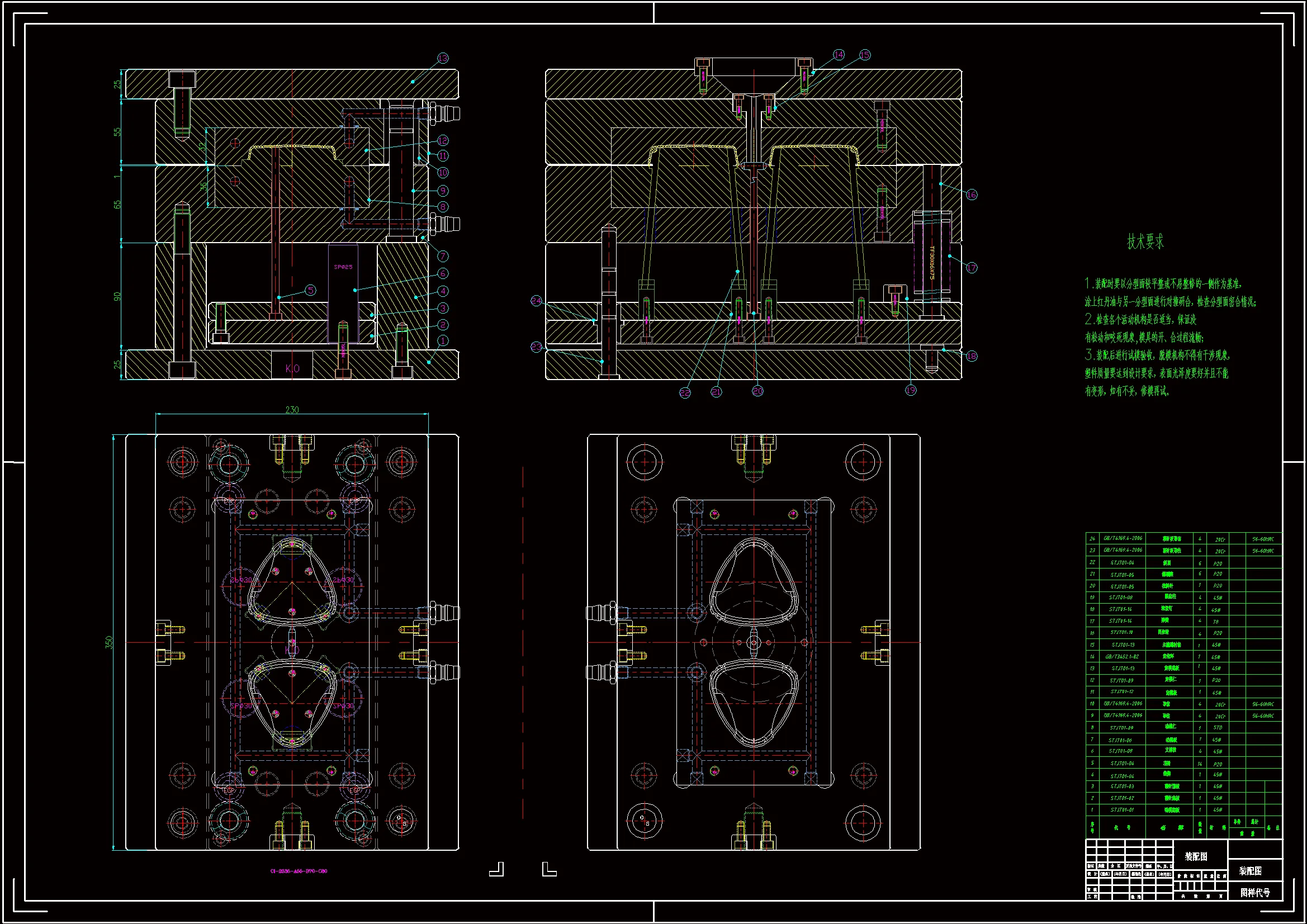Click part balloon number 24
The height and width of the screenshot is (924, 1307).
coord(536,301)
